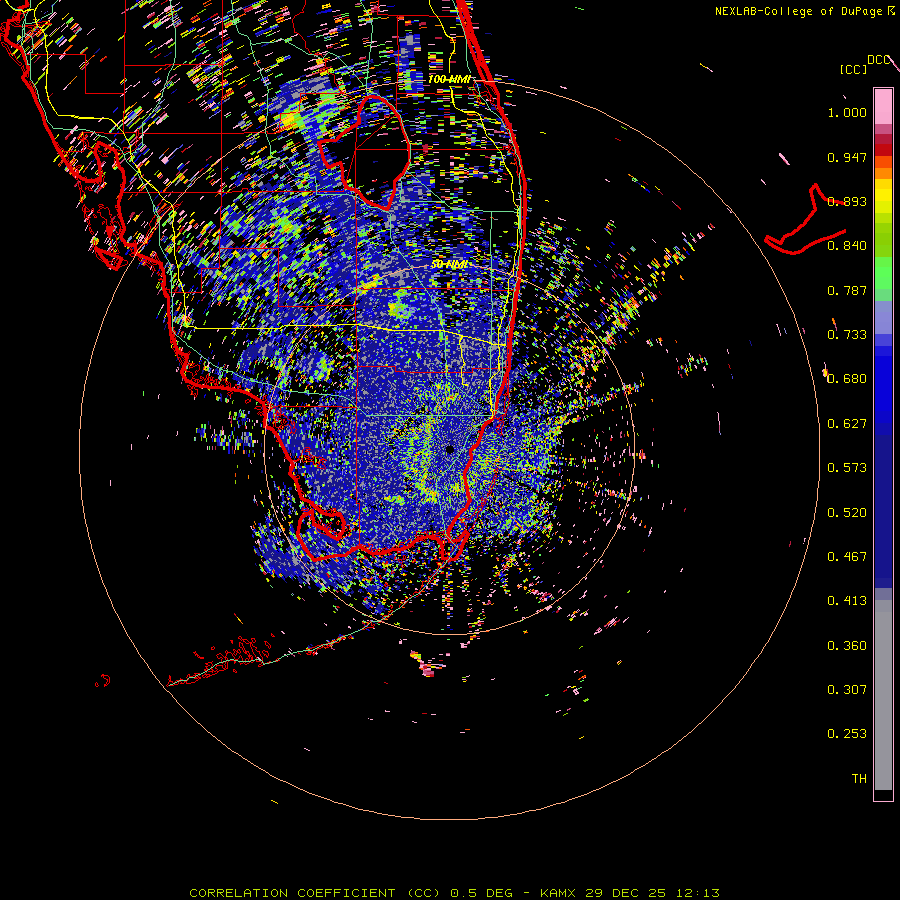Select the 0.733 legend value
The image size is (900, 900).
847,335
